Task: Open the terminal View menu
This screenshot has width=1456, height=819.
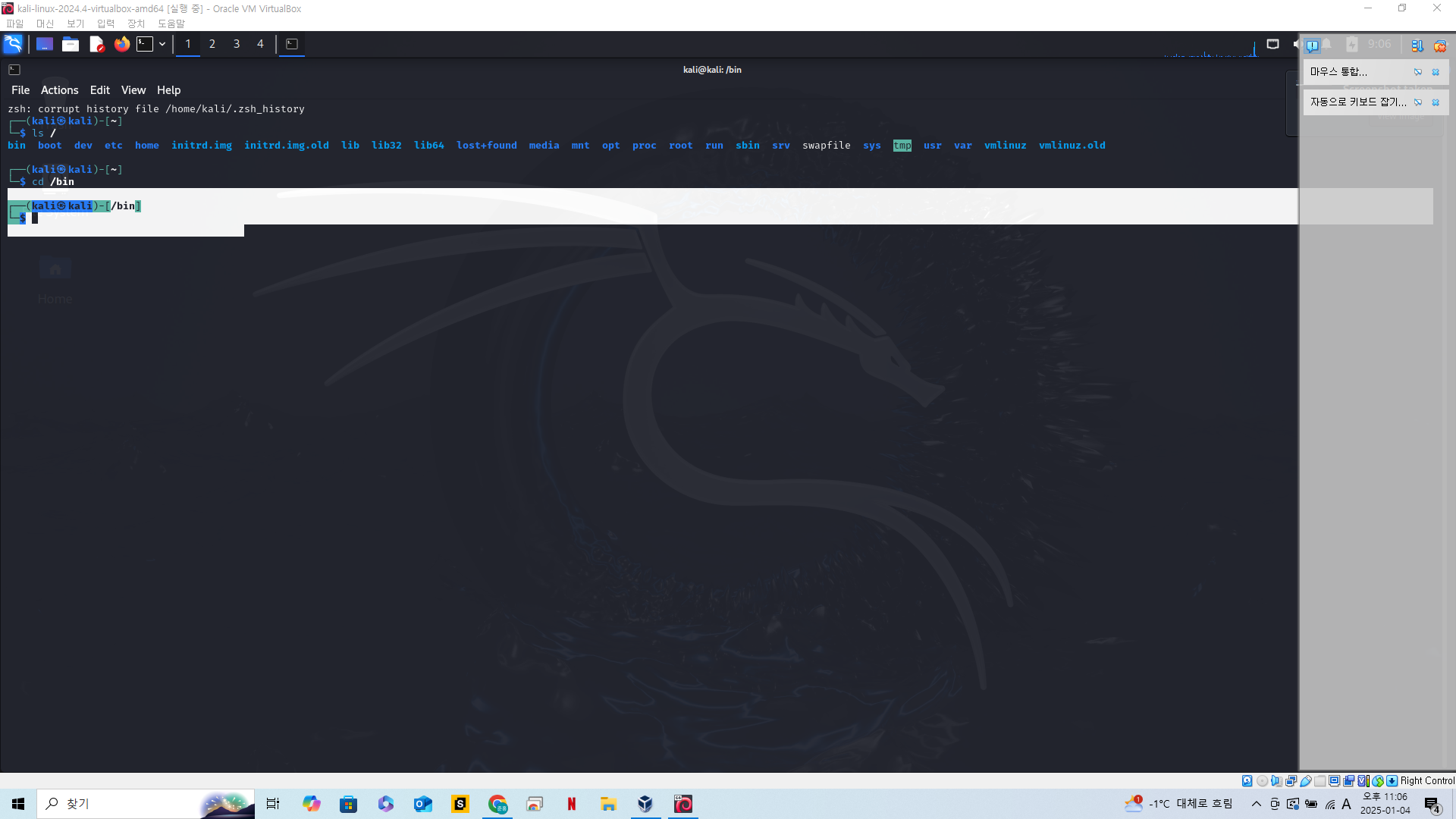Action: (x=133, y=90)
